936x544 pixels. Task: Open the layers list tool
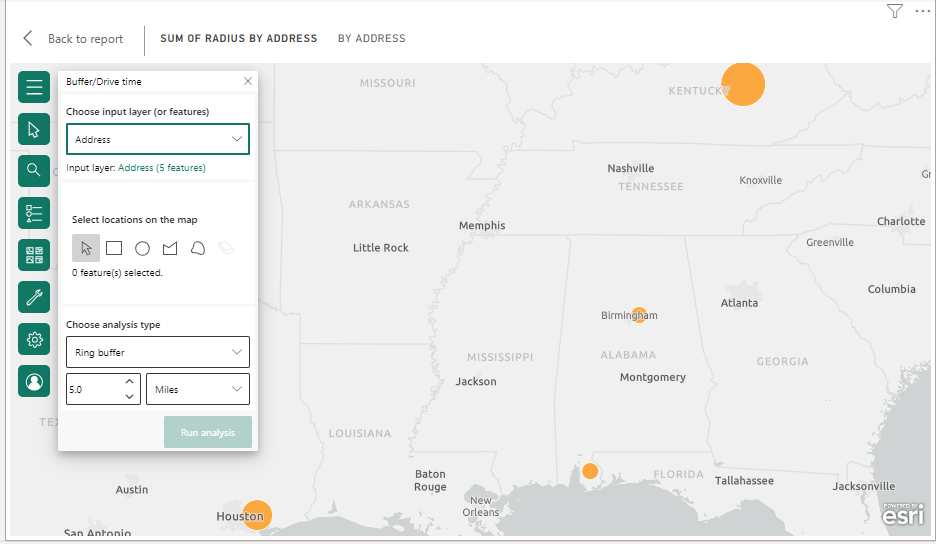tap(34, 213)
